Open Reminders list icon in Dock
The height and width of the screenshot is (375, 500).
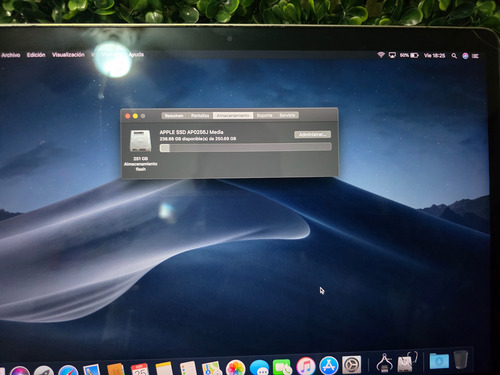point(188,368)
